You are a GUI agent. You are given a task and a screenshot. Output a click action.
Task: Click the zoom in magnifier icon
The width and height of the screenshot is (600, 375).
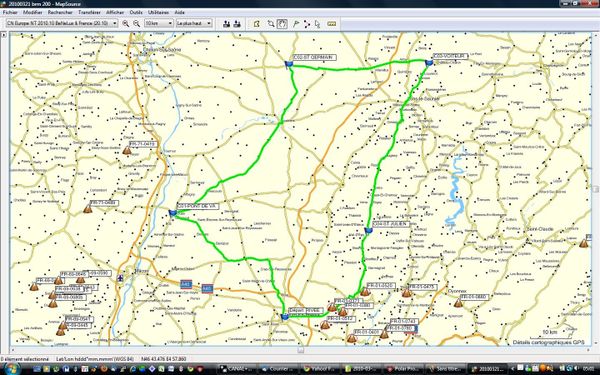click(x=126, y=24)
